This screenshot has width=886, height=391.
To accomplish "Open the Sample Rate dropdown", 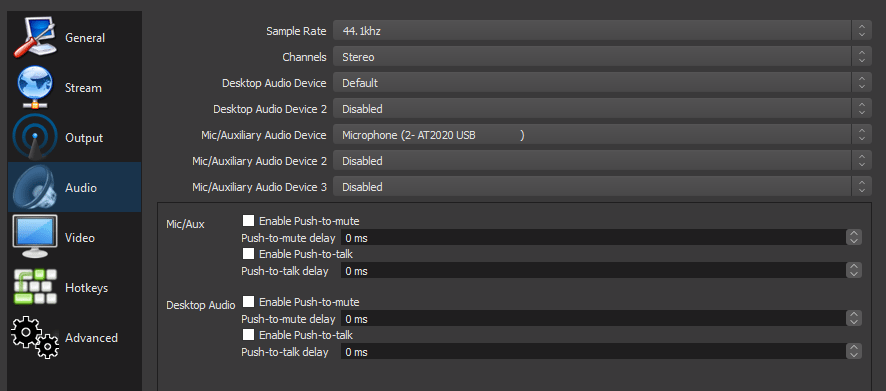I will 602,31.
